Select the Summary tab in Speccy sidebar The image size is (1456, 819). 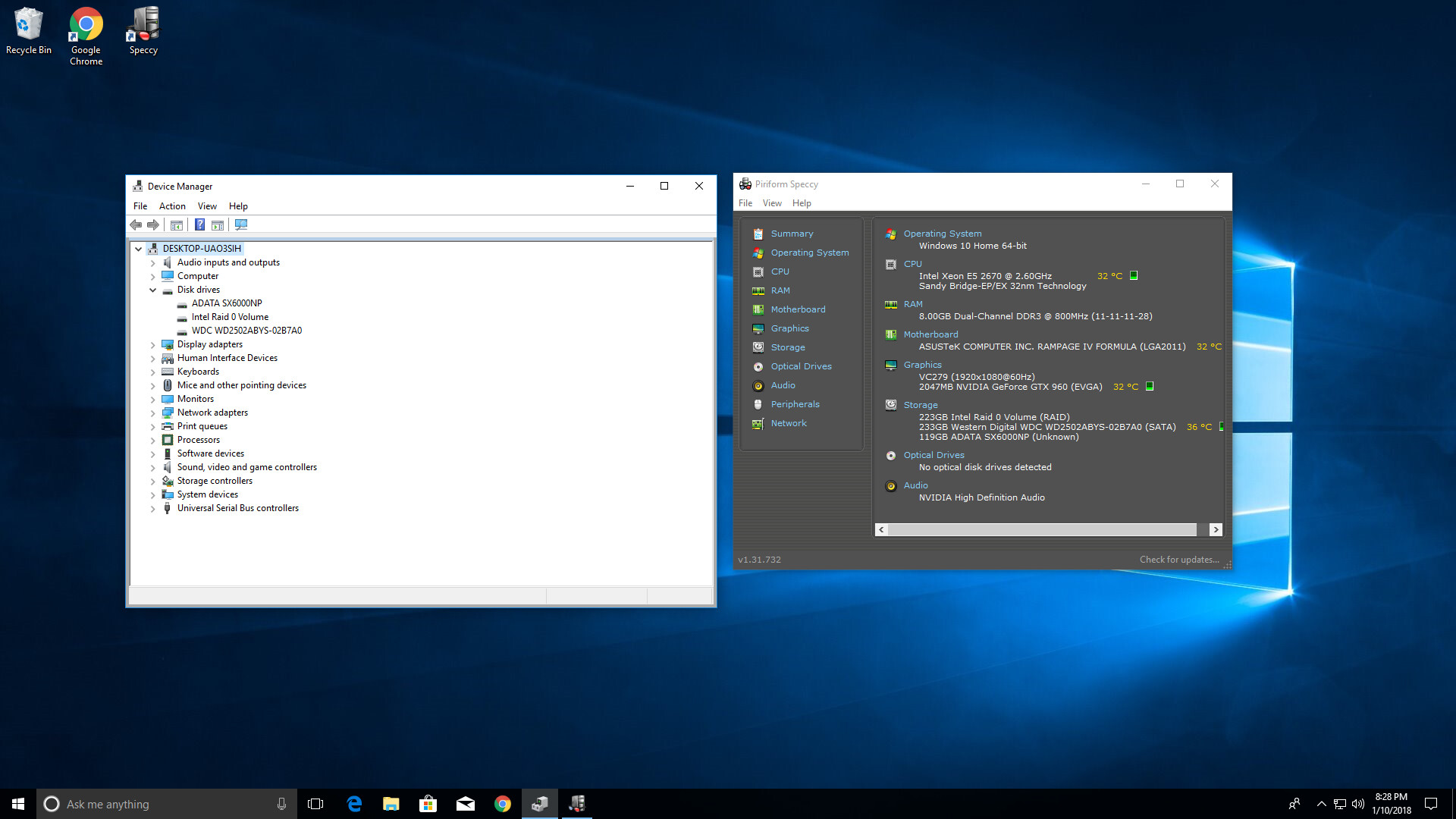pyautogui.click(x=792, y=234)
